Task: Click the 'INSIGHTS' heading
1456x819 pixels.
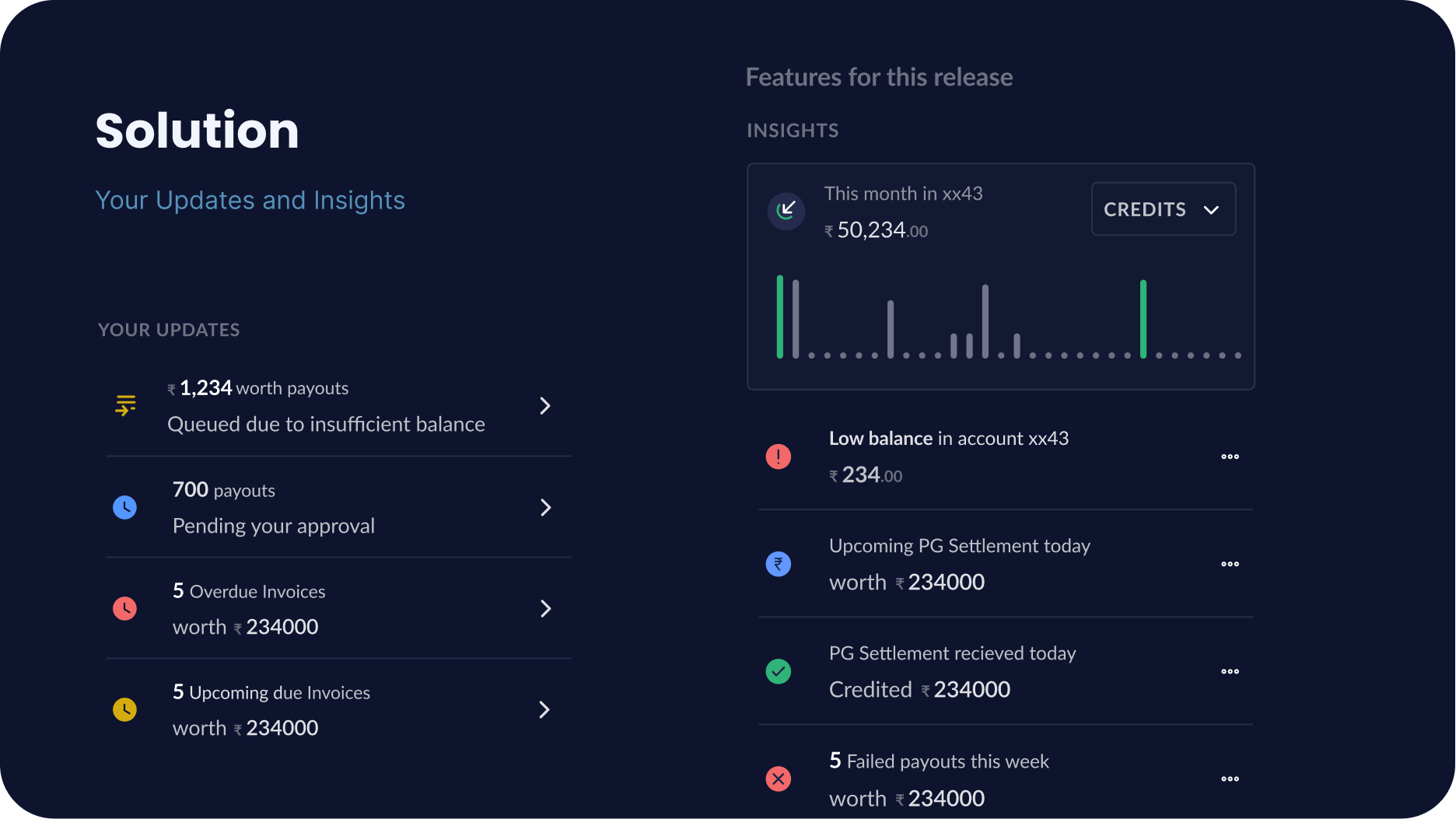Action: (793, 131)
